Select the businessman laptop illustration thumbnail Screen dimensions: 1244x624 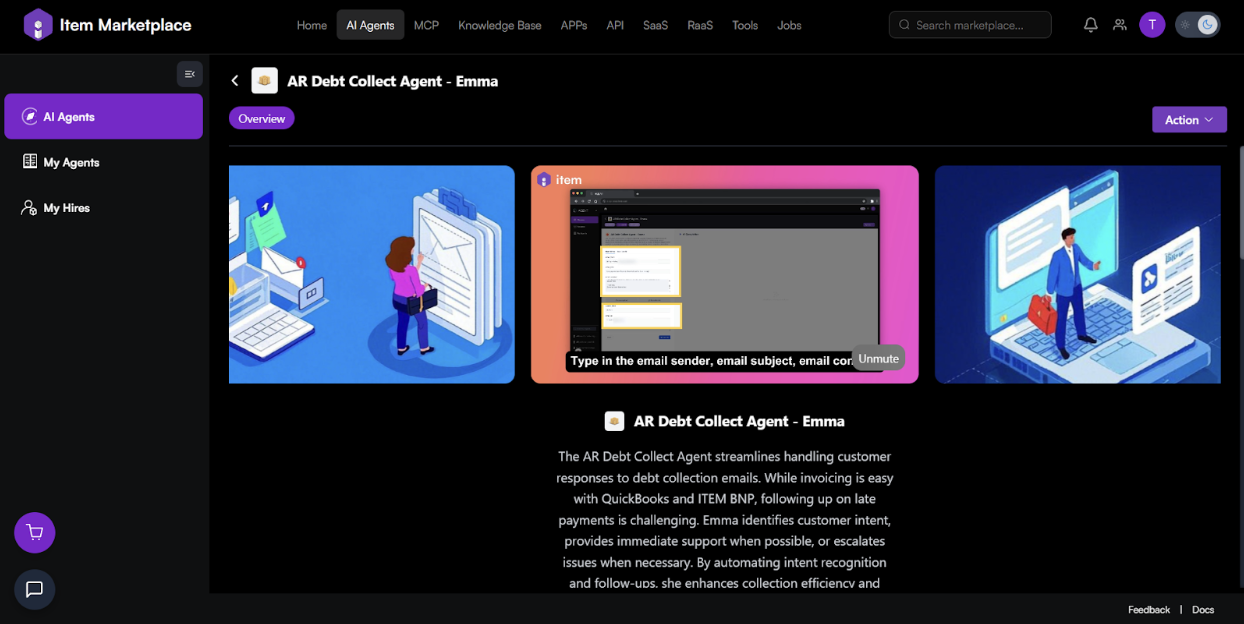[x=1077, y=274]
